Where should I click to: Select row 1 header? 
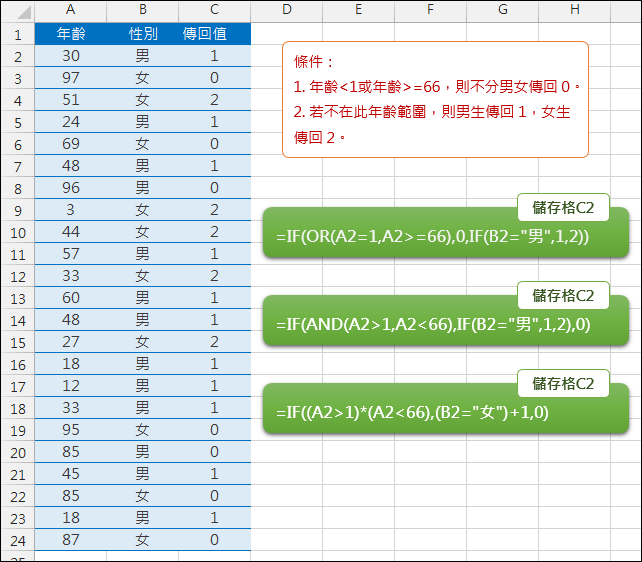tap(18, 34)
